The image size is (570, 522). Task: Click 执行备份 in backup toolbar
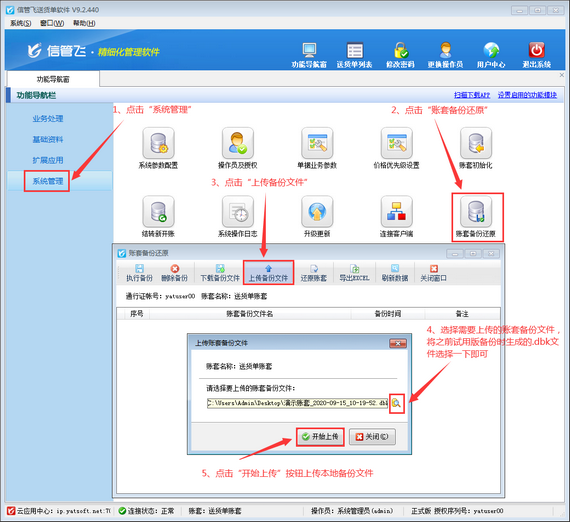coord(139,273)
